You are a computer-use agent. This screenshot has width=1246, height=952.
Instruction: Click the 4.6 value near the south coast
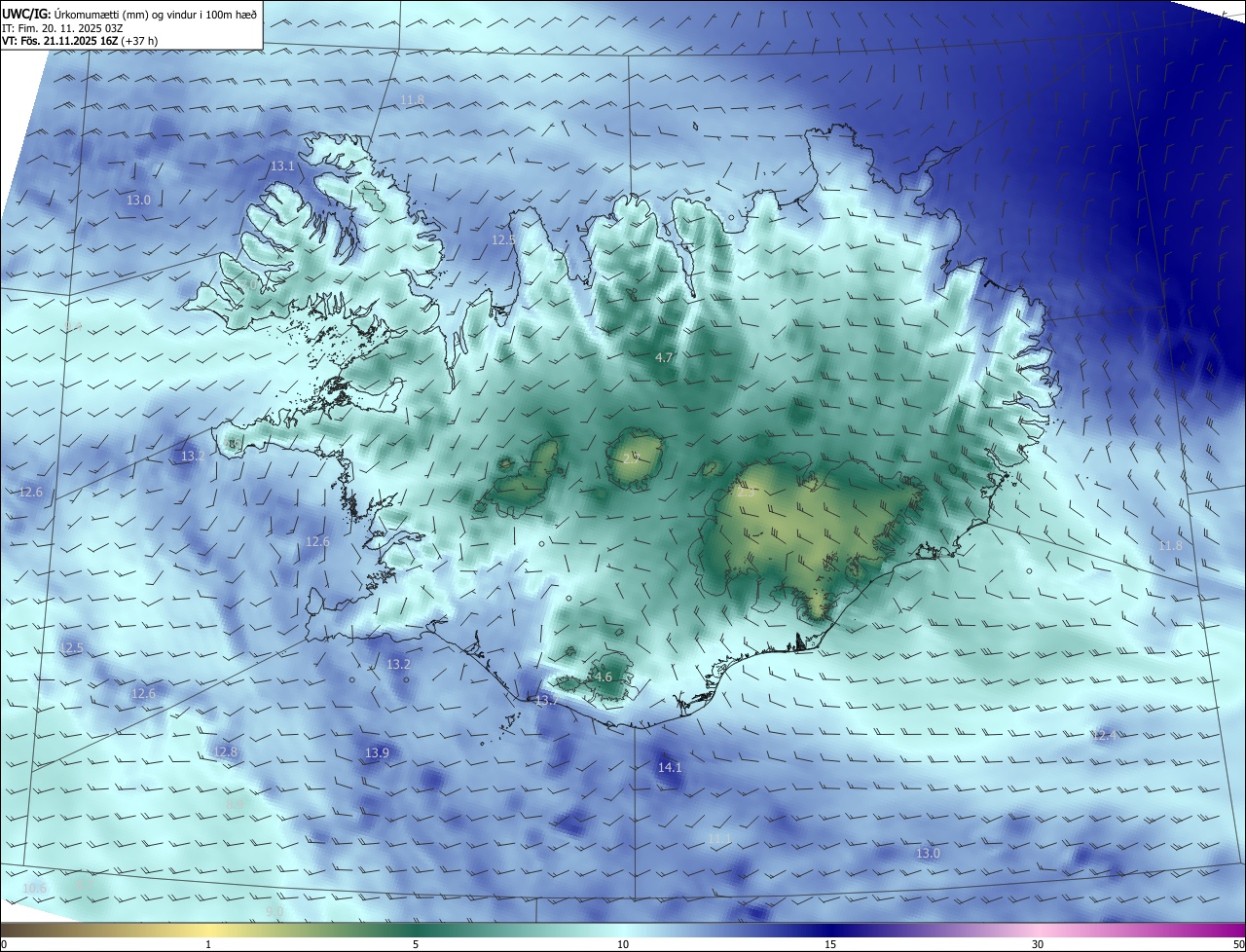tap(603, 677)
